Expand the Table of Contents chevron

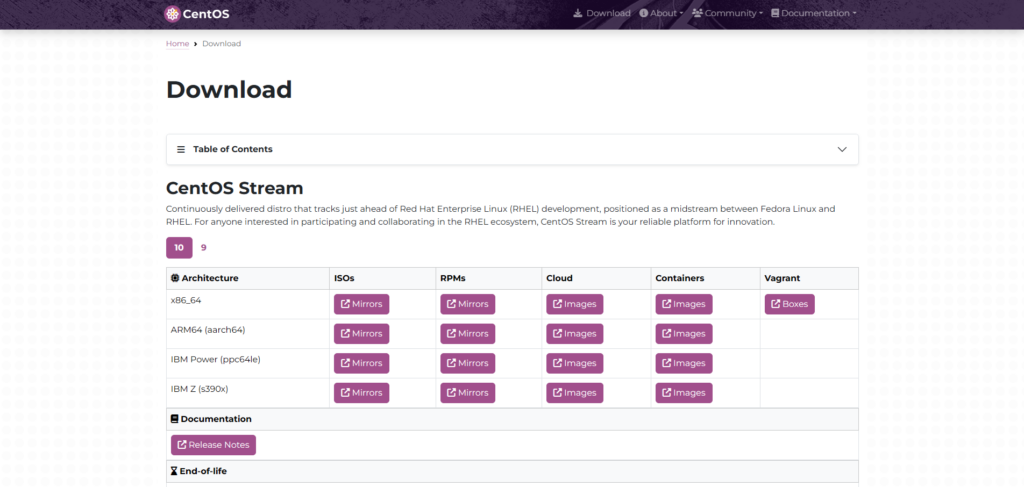842,149
